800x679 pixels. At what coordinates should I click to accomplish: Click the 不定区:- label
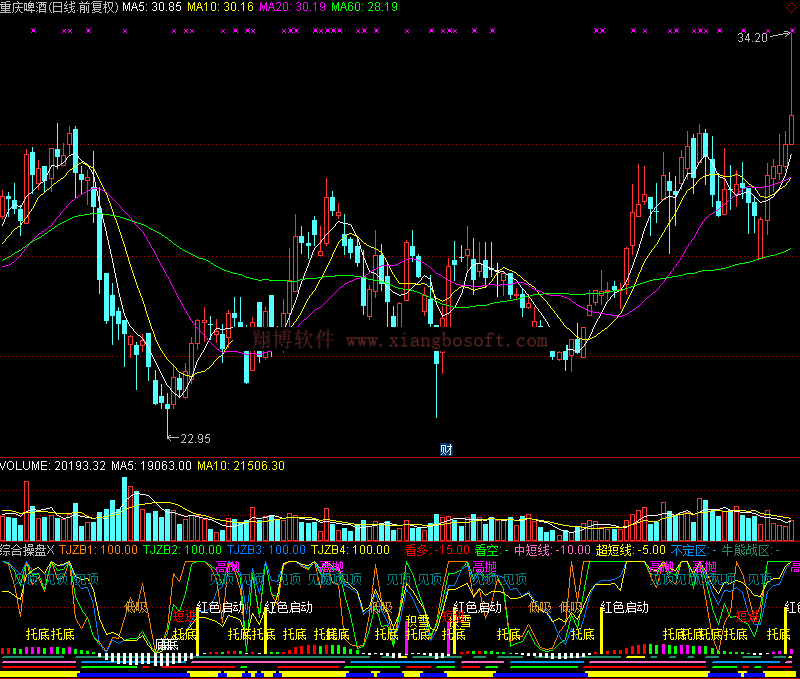tap(693, 550)
